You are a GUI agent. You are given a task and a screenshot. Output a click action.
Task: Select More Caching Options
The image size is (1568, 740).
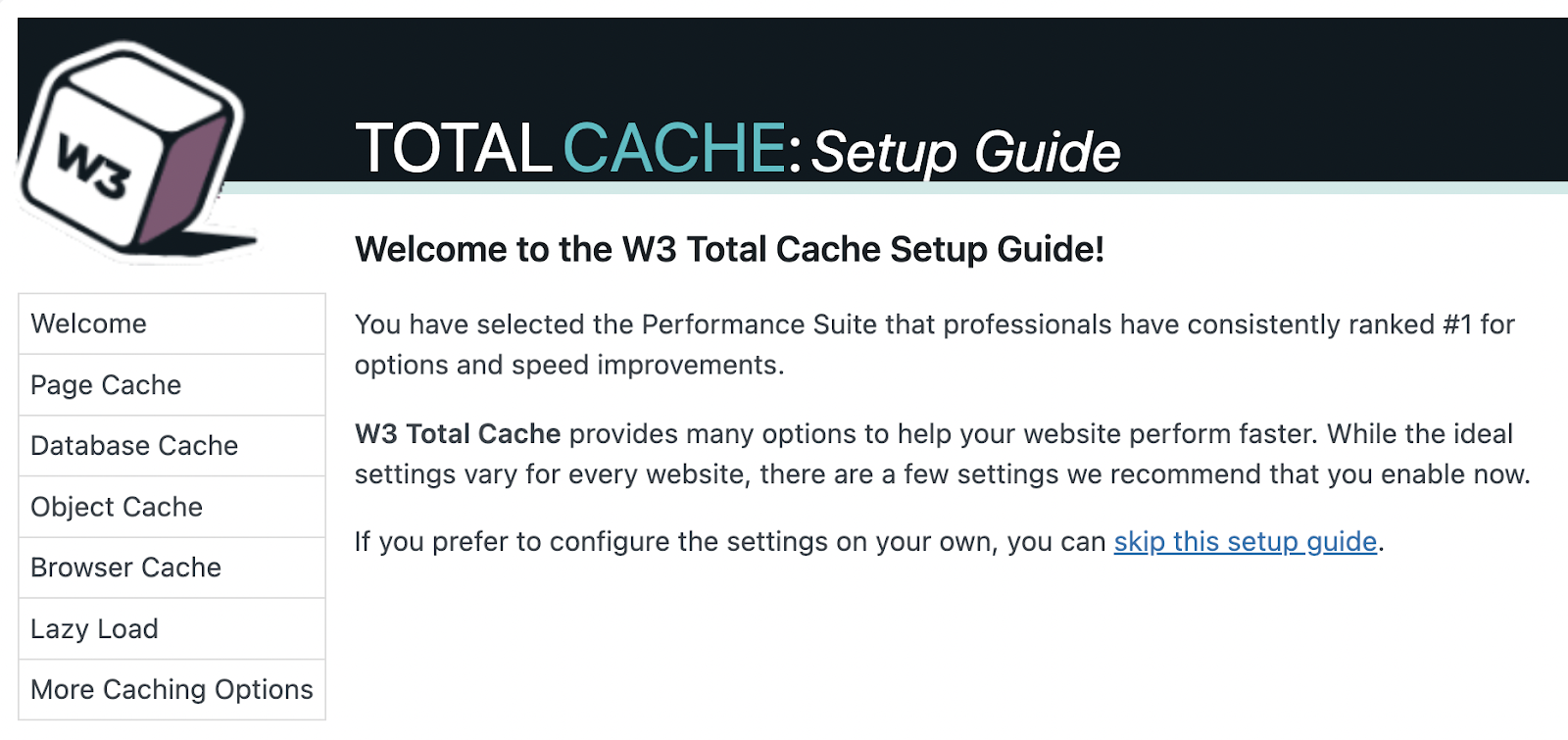point(171,689)
